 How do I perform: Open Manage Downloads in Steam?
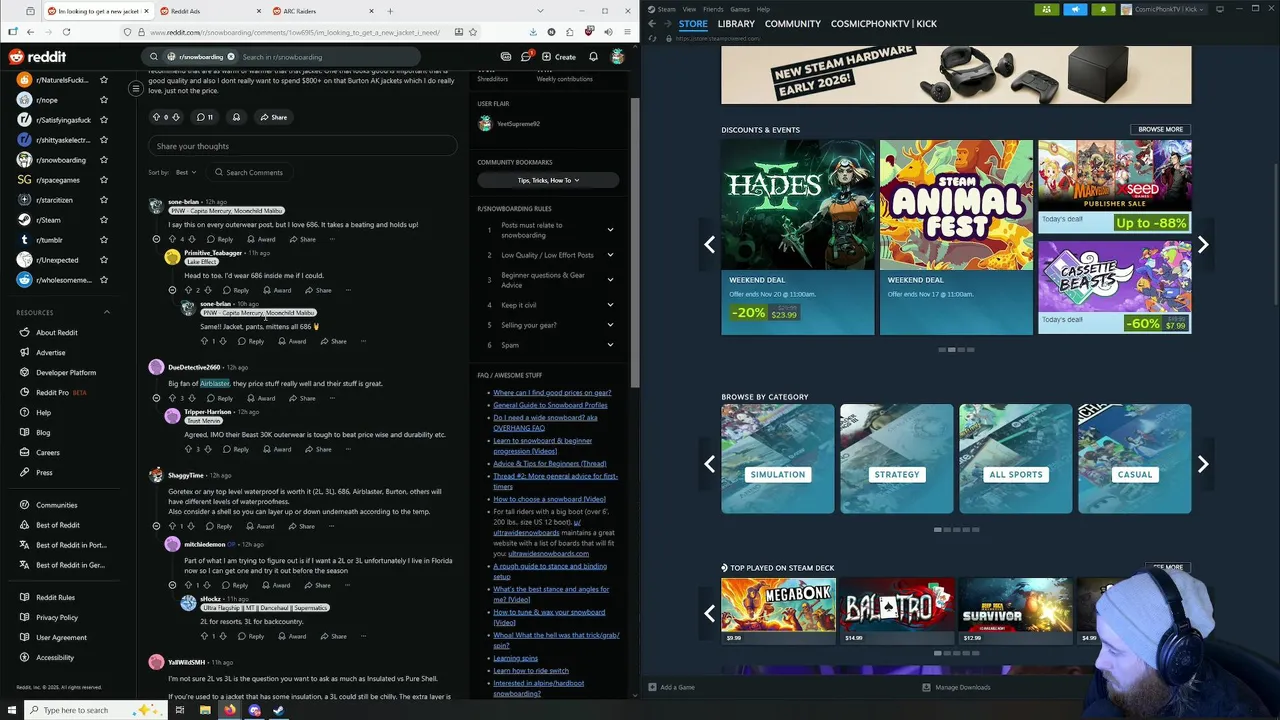956,687
